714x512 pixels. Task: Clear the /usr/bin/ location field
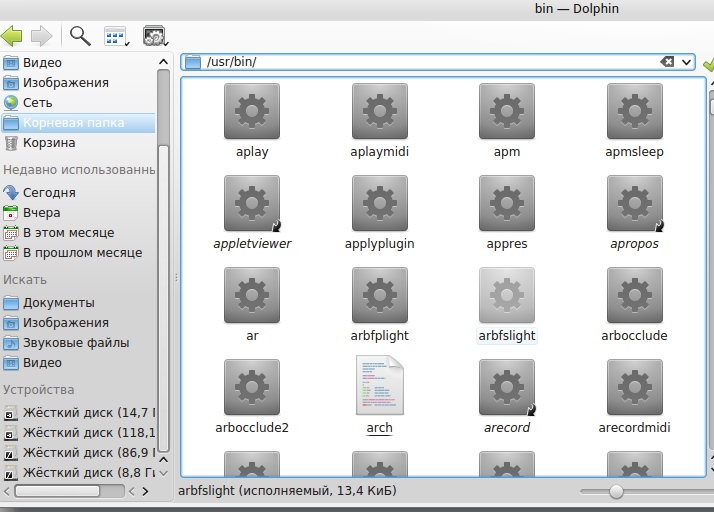(x=667, y=62)
